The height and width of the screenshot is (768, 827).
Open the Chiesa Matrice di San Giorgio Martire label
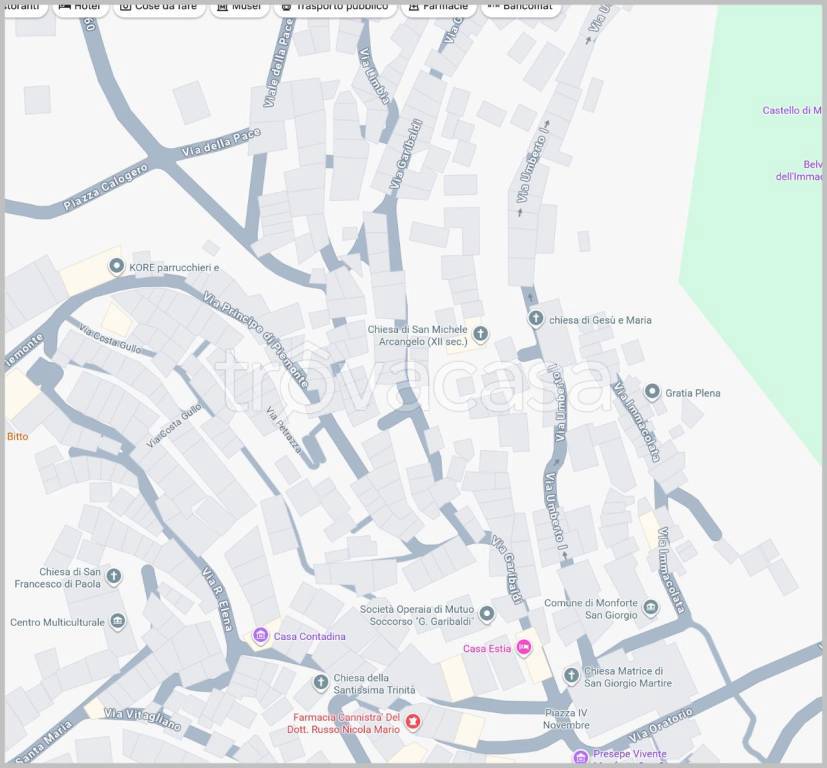(x=628, y=677)
